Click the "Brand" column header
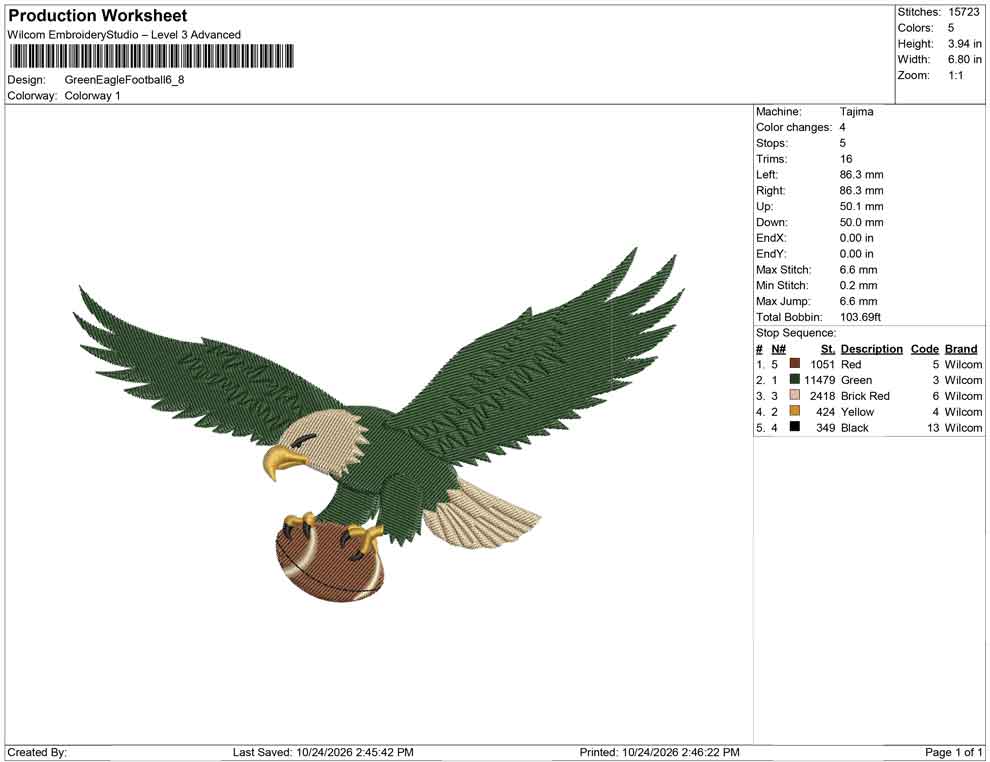Image resolution: width=990 pixels, height=762 pixels. click(961, 348)
